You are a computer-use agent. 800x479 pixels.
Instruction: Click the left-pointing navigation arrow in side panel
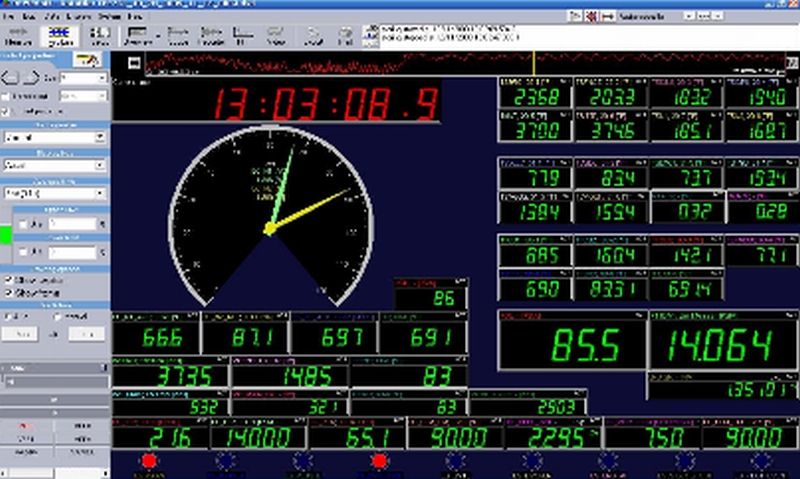coord(10,78)
